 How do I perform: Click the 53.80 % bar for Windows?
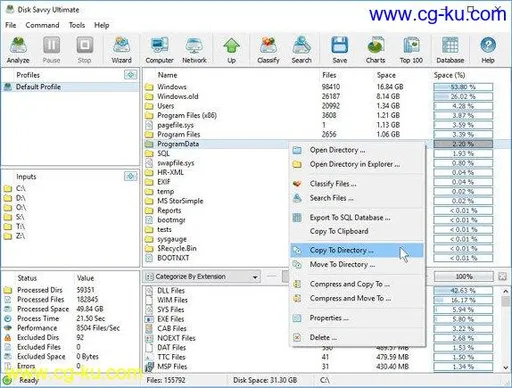point(463,87)
